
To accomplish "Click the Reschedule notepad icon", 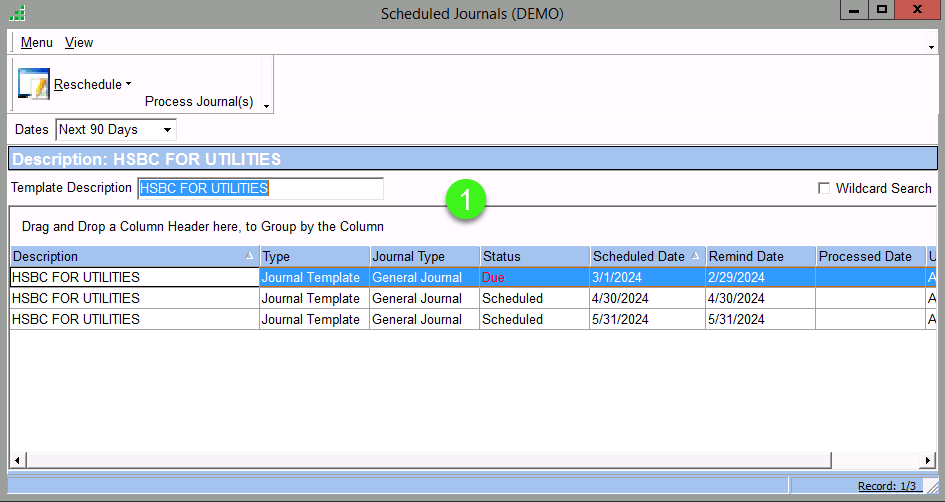I will [x=33, y=85].
